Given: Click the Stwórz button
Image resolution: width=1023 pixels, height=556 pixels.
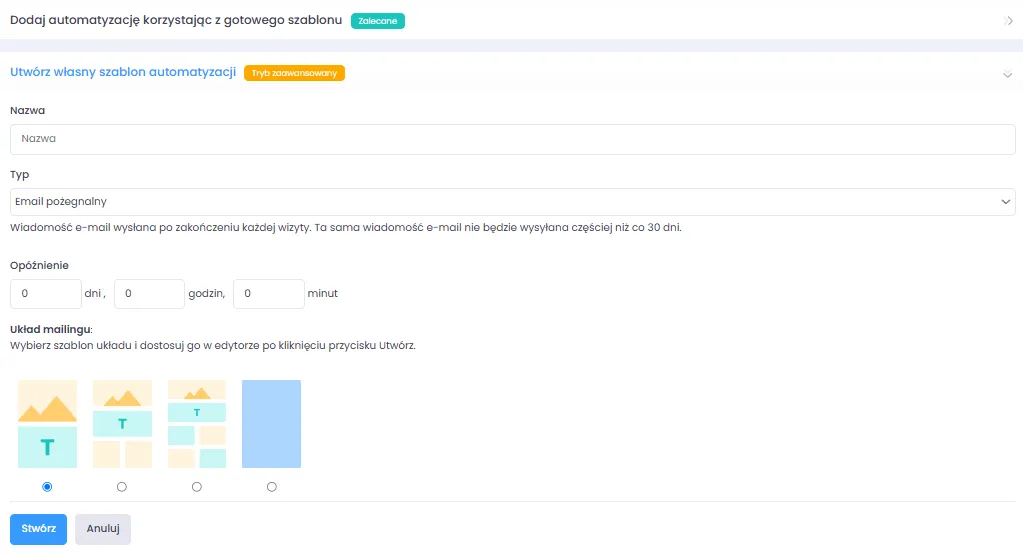Looking at the screenshot, I should click(x=38, y=529).
